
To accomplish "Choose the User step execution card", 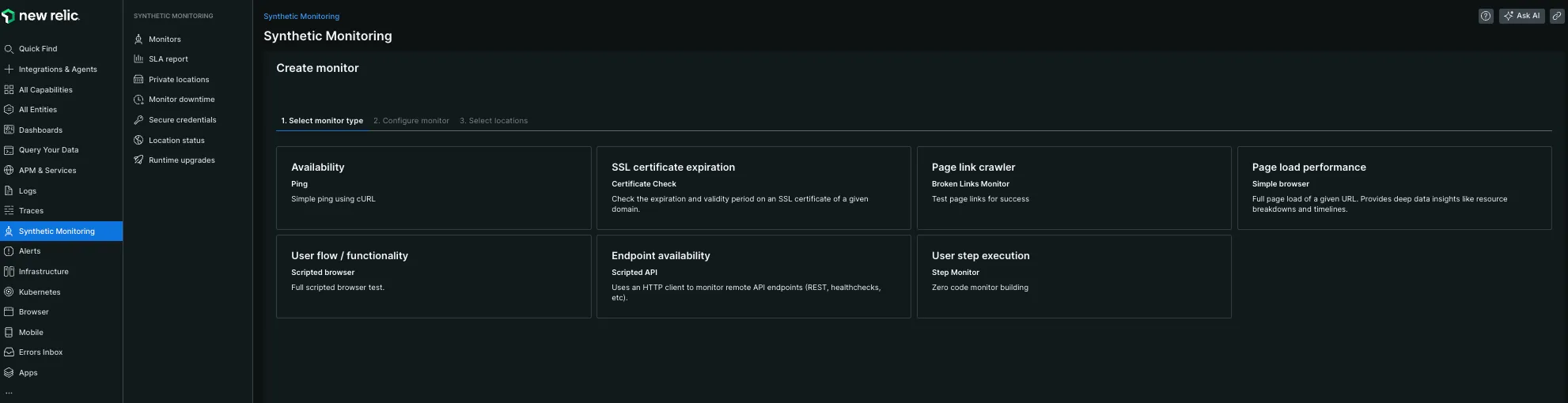I will 1073,277.
